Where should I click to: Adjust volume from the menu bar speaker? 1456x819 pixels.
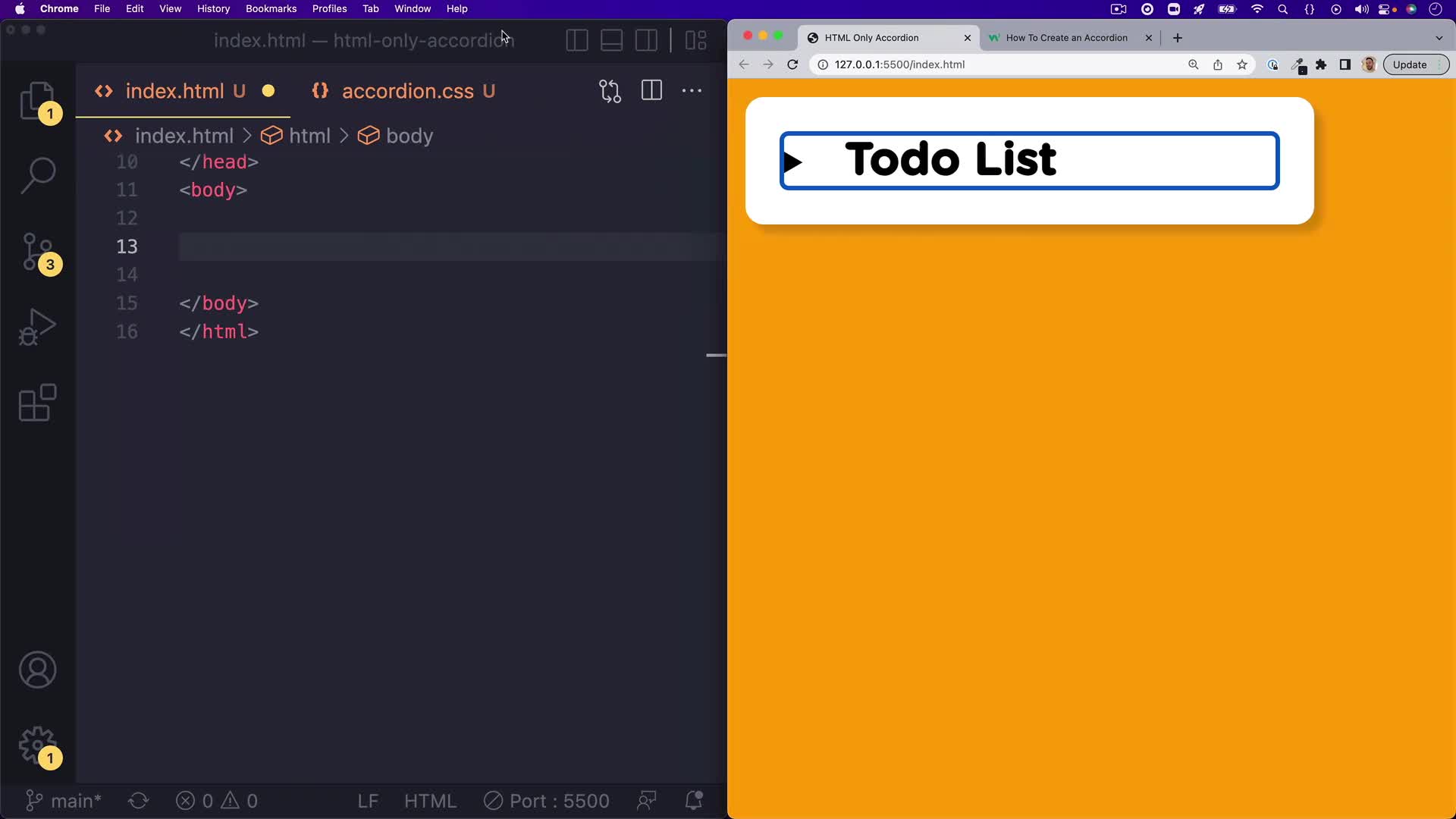(1361, 9)
